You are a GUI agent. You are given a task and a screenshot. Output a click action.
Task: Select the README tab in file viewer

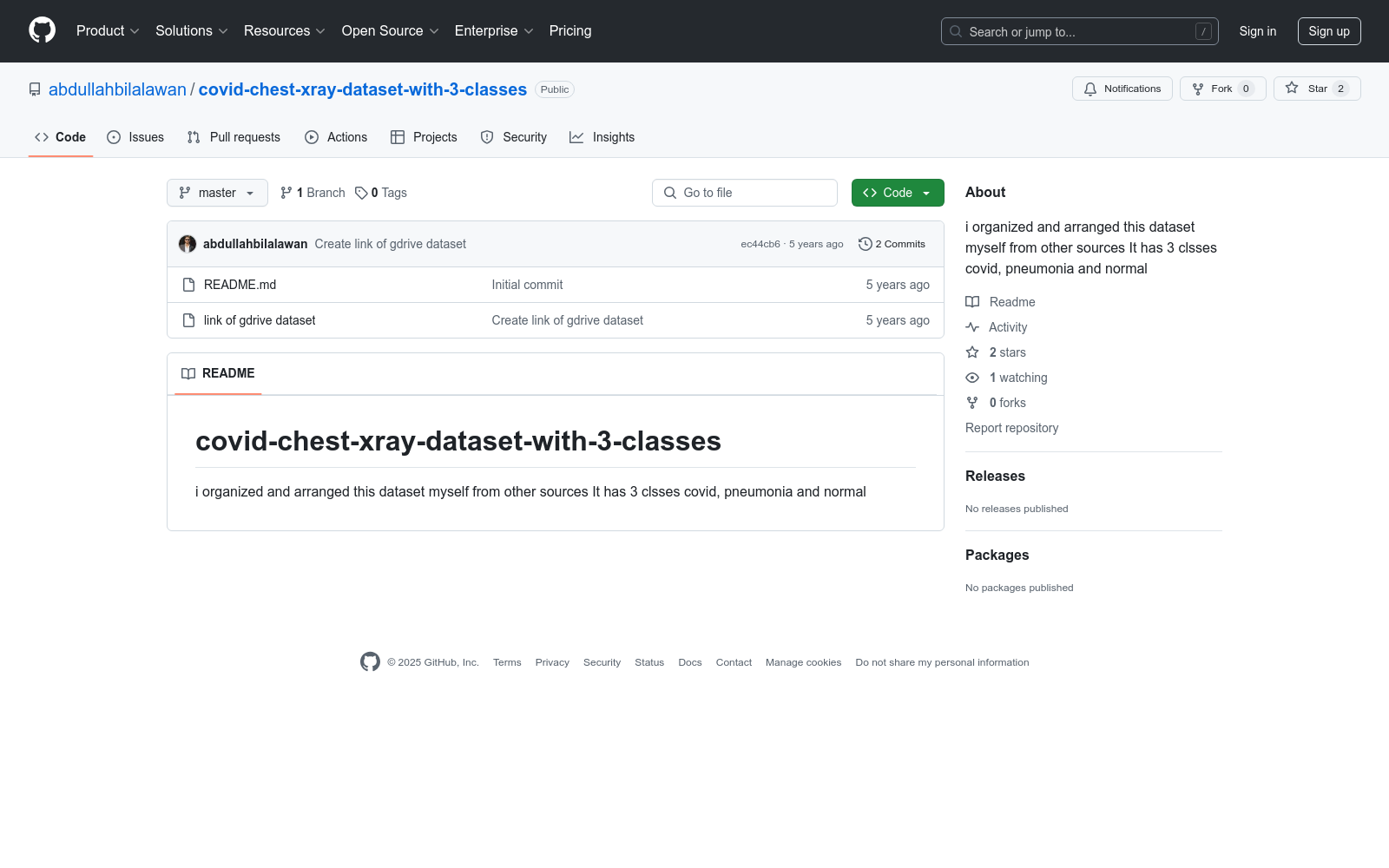(x=218, y=373)
